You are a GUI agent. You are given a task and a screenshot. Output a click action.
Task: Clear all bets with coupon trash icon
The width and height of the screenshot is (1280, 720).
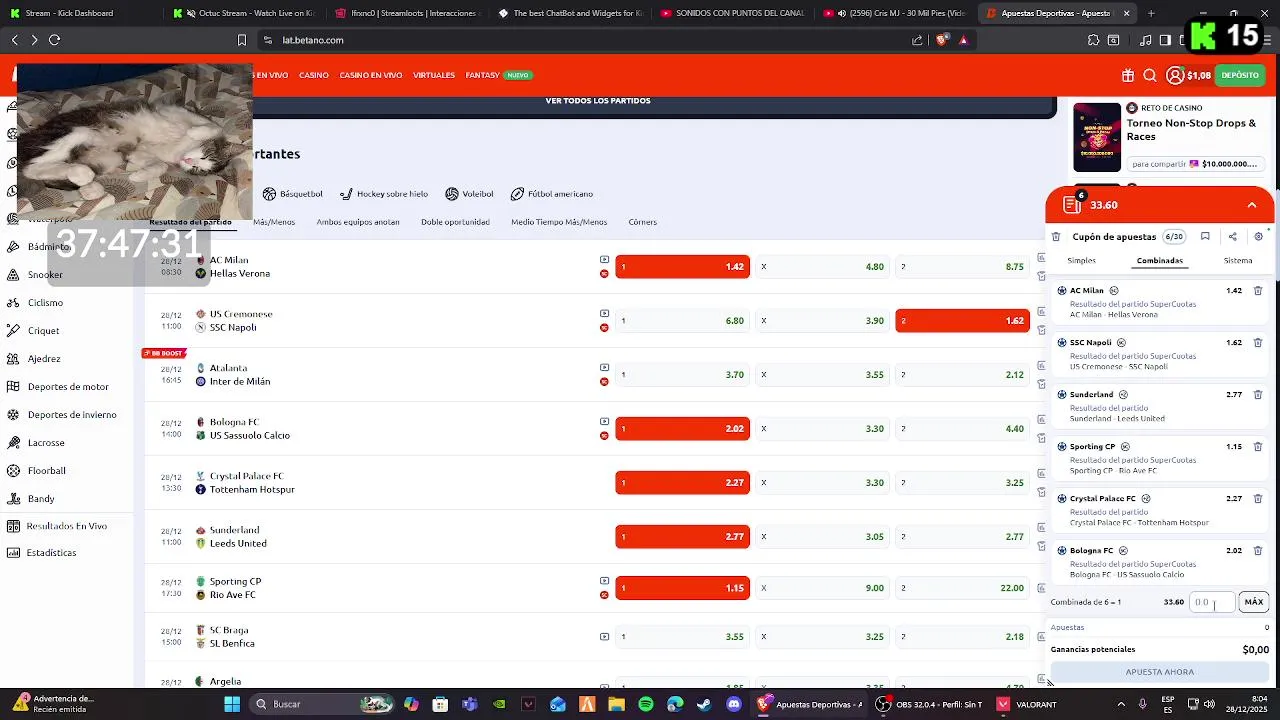click(1055, 237)
